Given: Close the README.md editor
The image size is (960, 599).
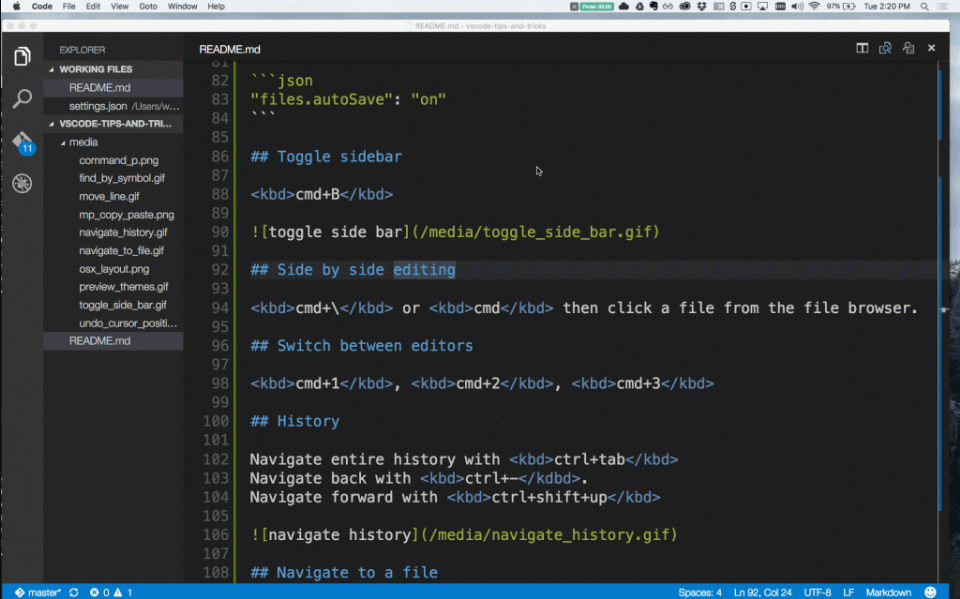Looking at the screenshot, I should coord(931,48).
